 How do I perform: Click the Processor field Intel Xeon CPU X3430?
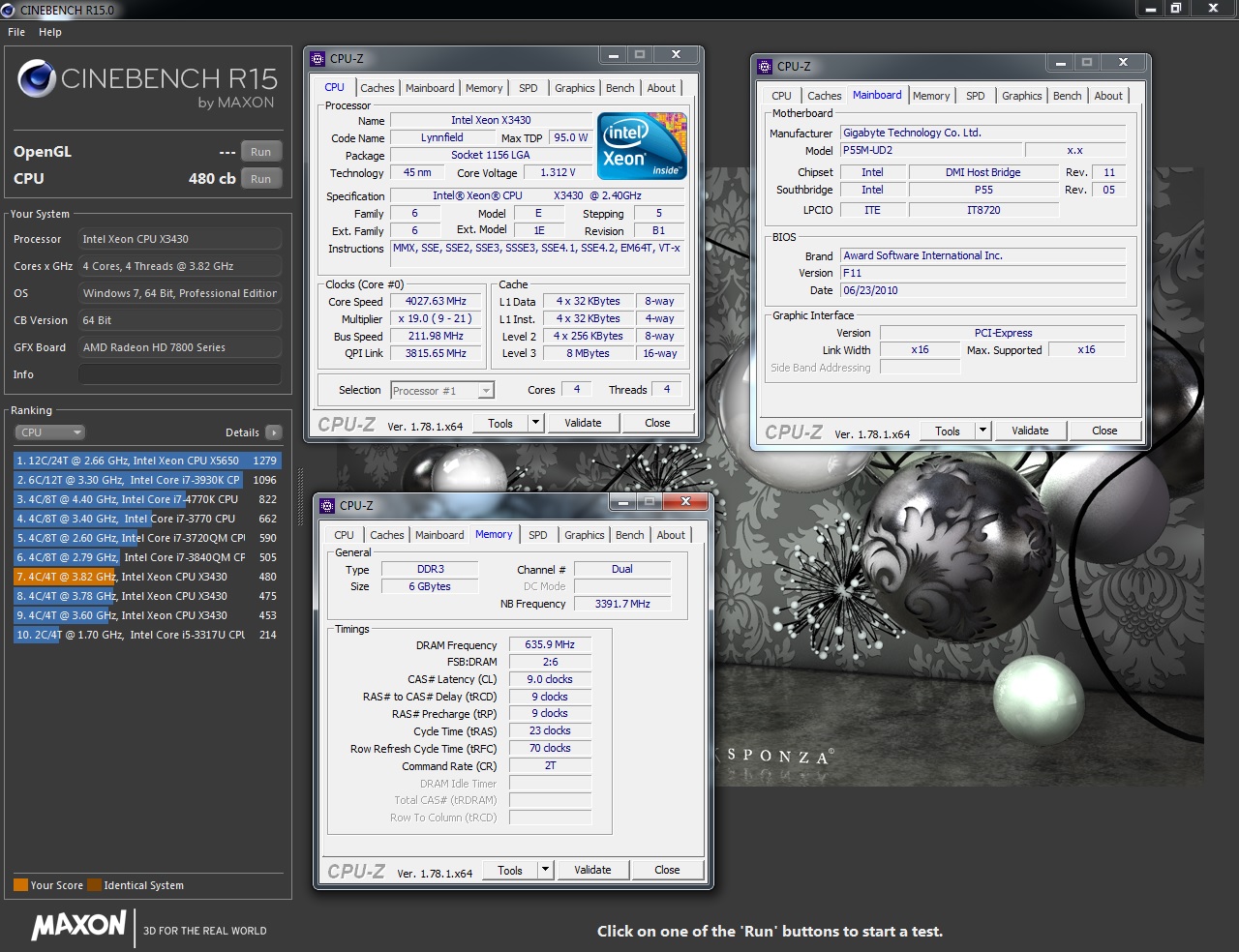[180, 239]
